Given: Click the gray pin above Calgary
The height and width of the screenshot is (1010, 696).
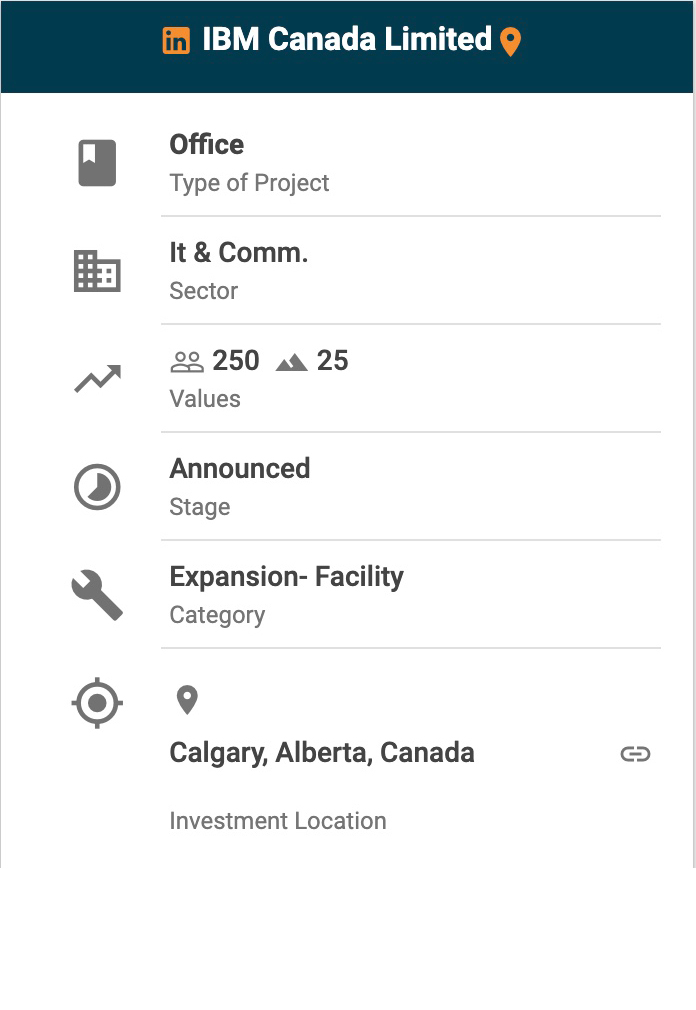Looking at the screenshot, I should tap(187, 700).
